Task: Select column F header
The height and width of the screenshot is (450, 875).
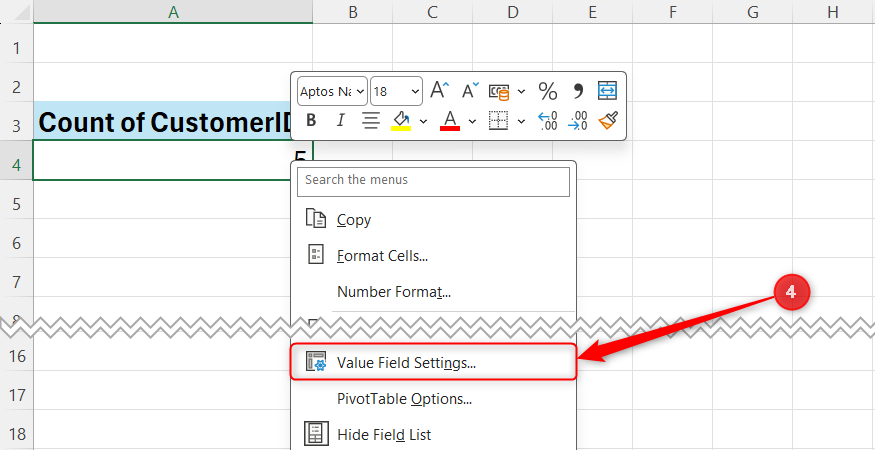Action: [672, 12]
